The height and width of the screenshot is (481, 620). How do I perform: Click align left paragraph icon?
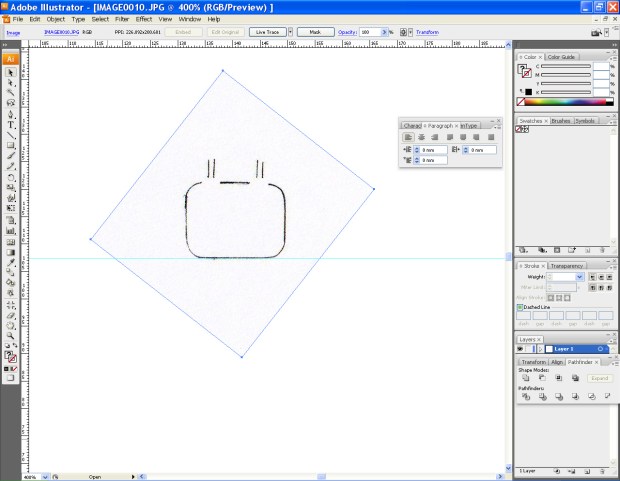point(408,137)
